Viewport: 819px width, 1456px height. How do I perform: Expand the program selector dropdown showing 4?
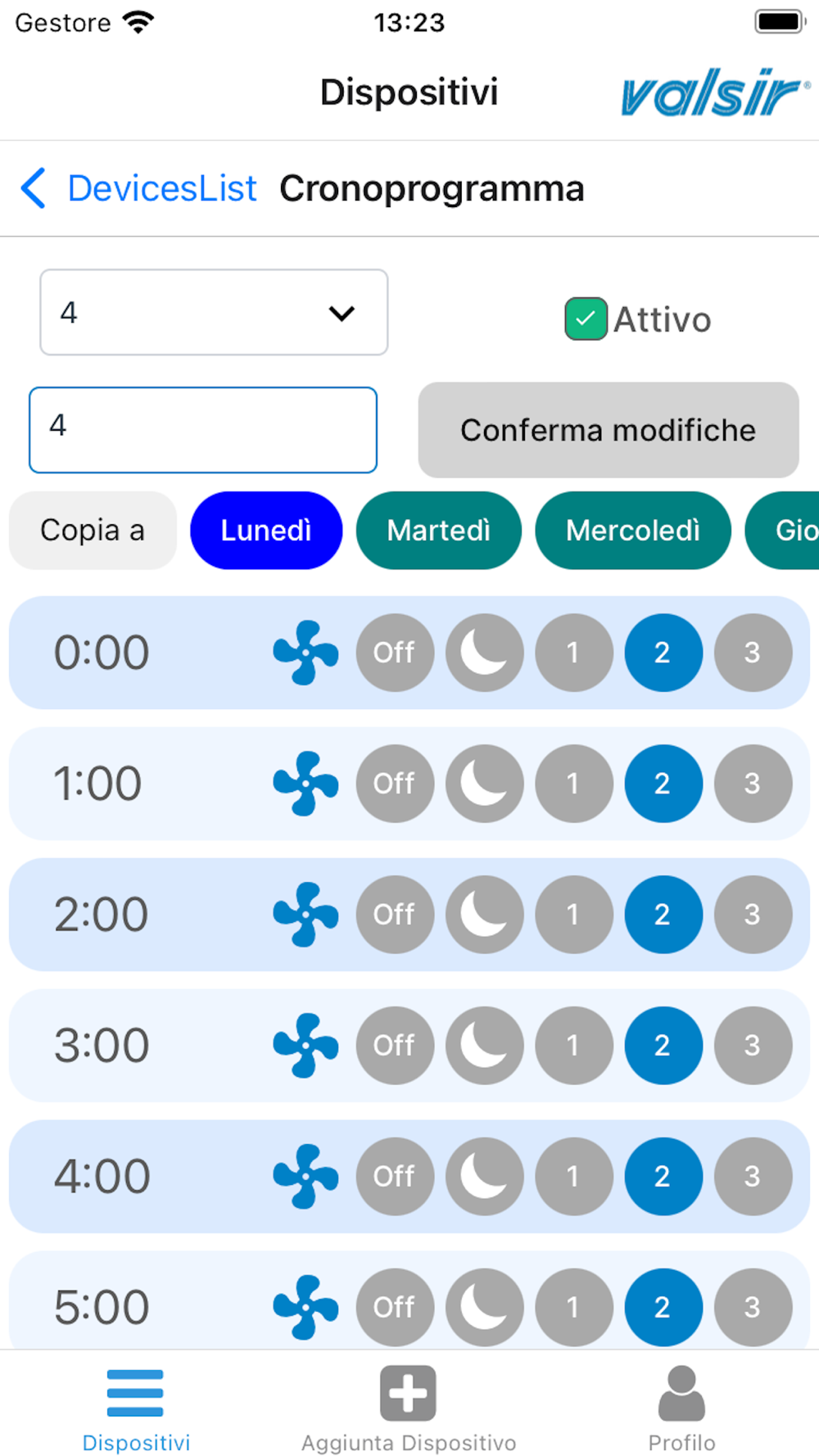click(x=214, y=312)
